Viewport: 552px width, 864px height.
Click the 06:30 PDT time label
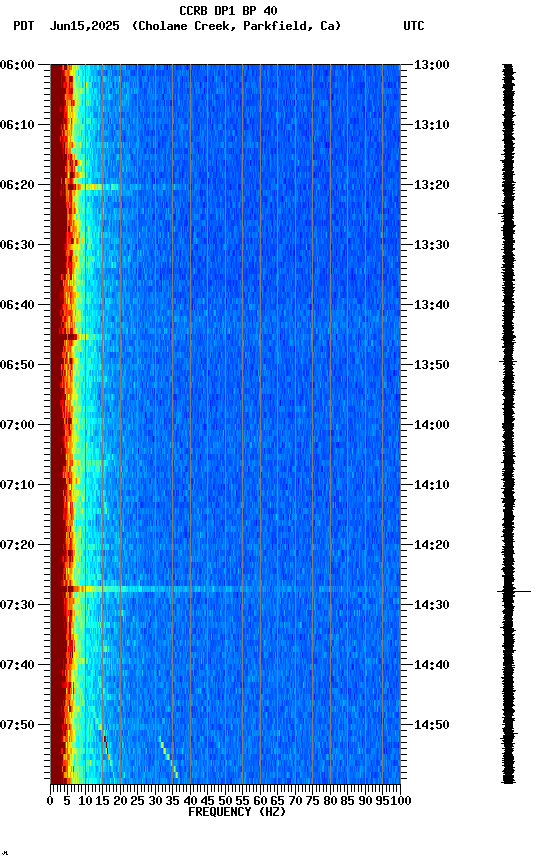coord(17,245)
